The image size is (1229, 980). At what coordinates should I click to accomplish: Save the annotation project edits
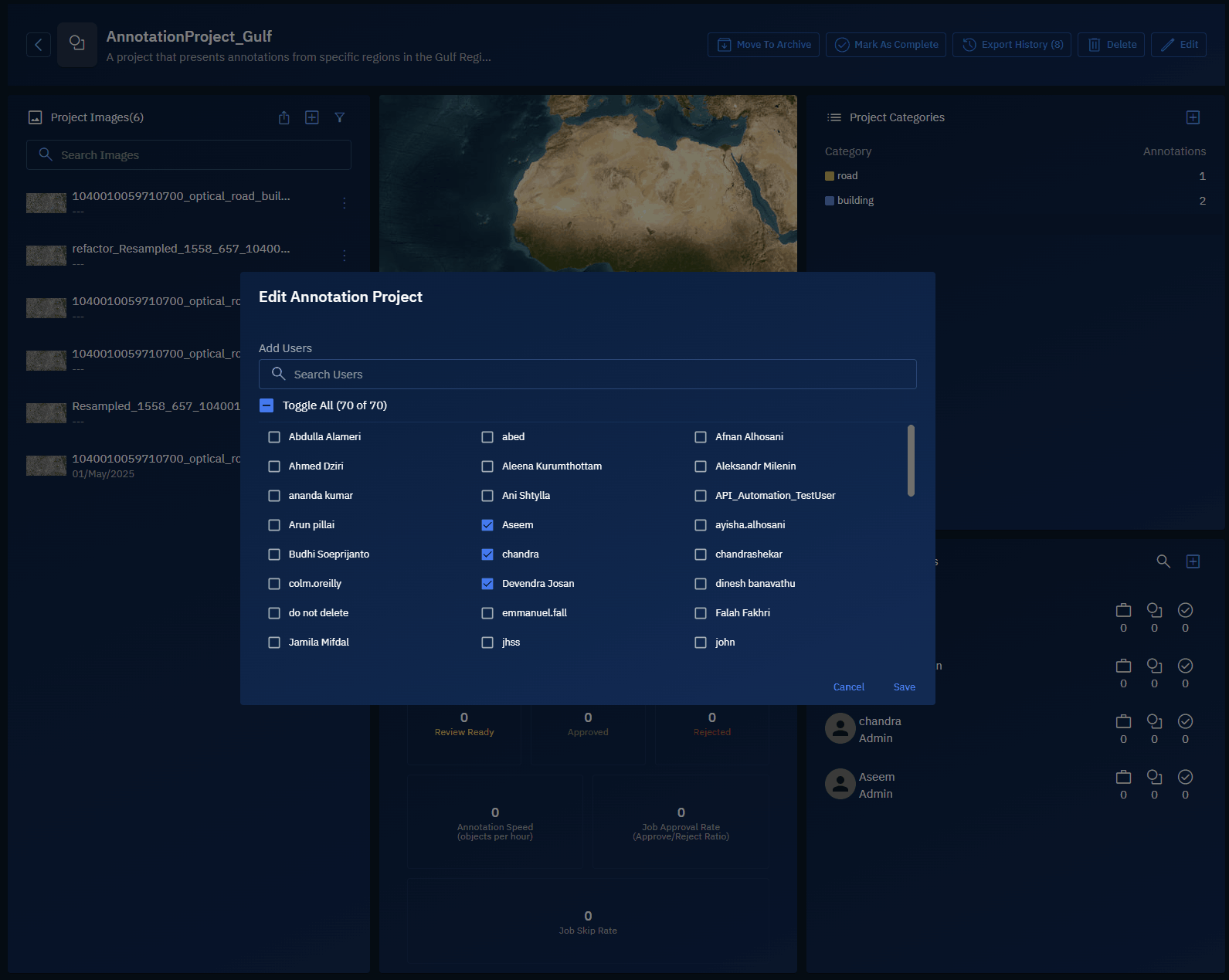click(904, 687)
